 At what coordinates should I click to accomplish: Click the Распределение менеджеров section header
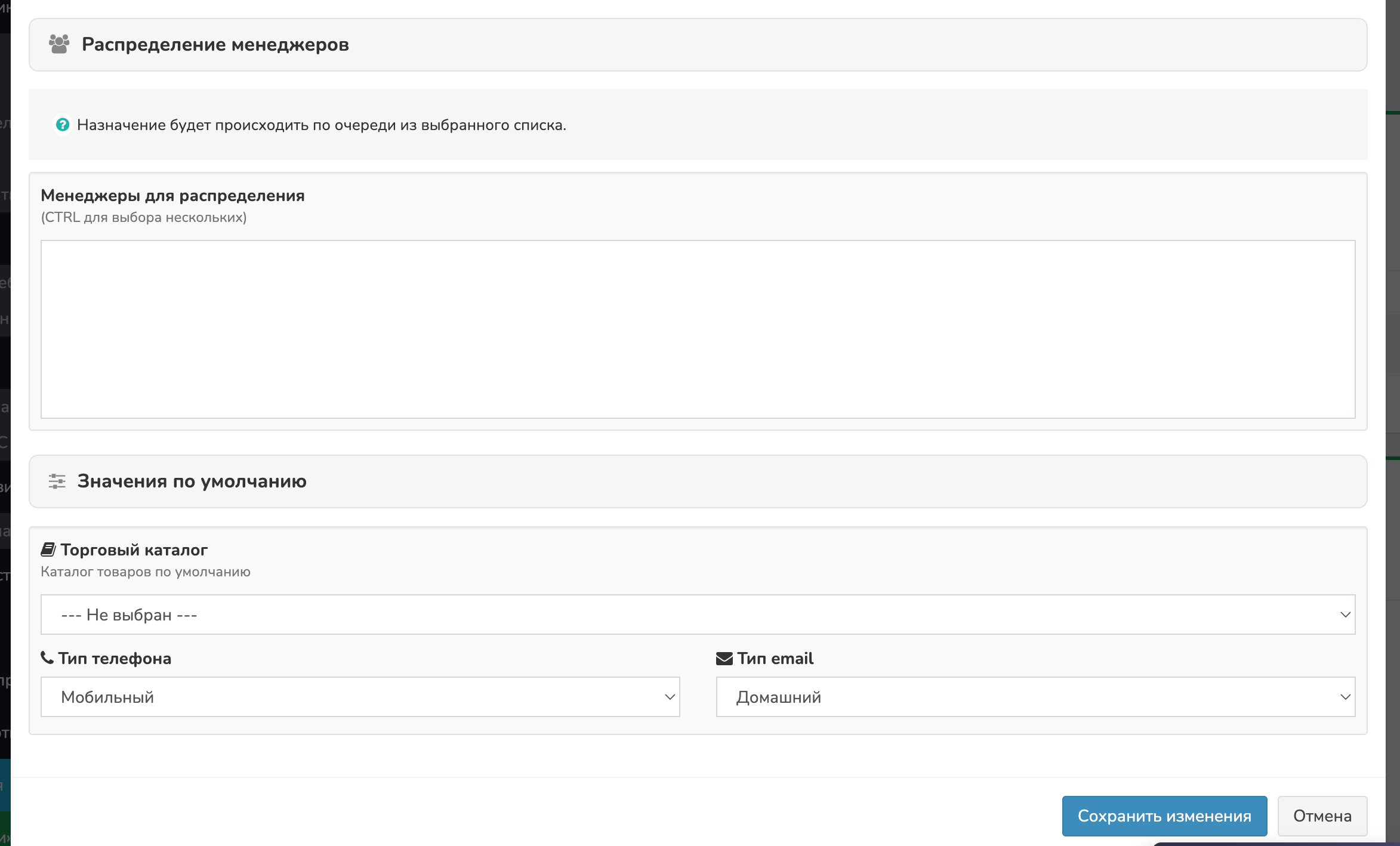pyautogui.click(x=215, y=44)
